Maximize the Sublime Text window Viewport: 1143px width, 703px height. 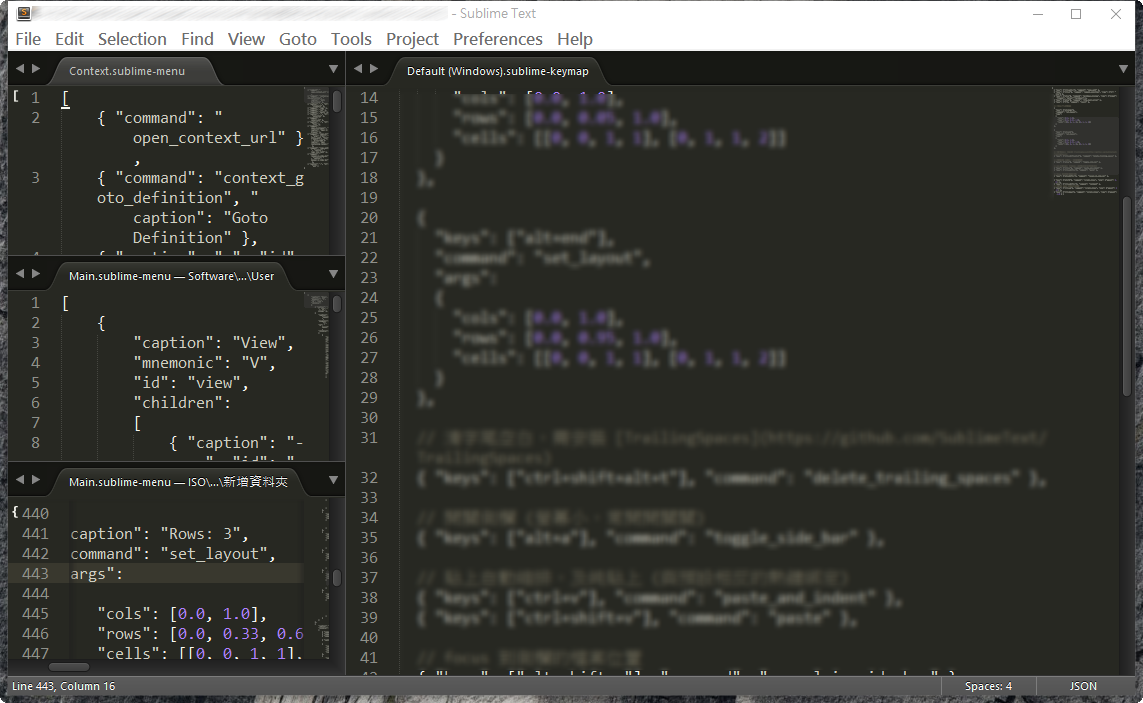pos(1076,14)
